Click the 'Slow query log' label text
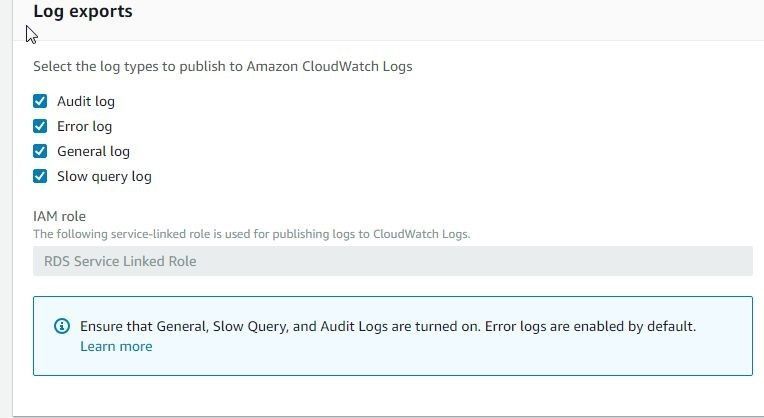The width and height of the screenshot is (764, 418). (104, 176)
